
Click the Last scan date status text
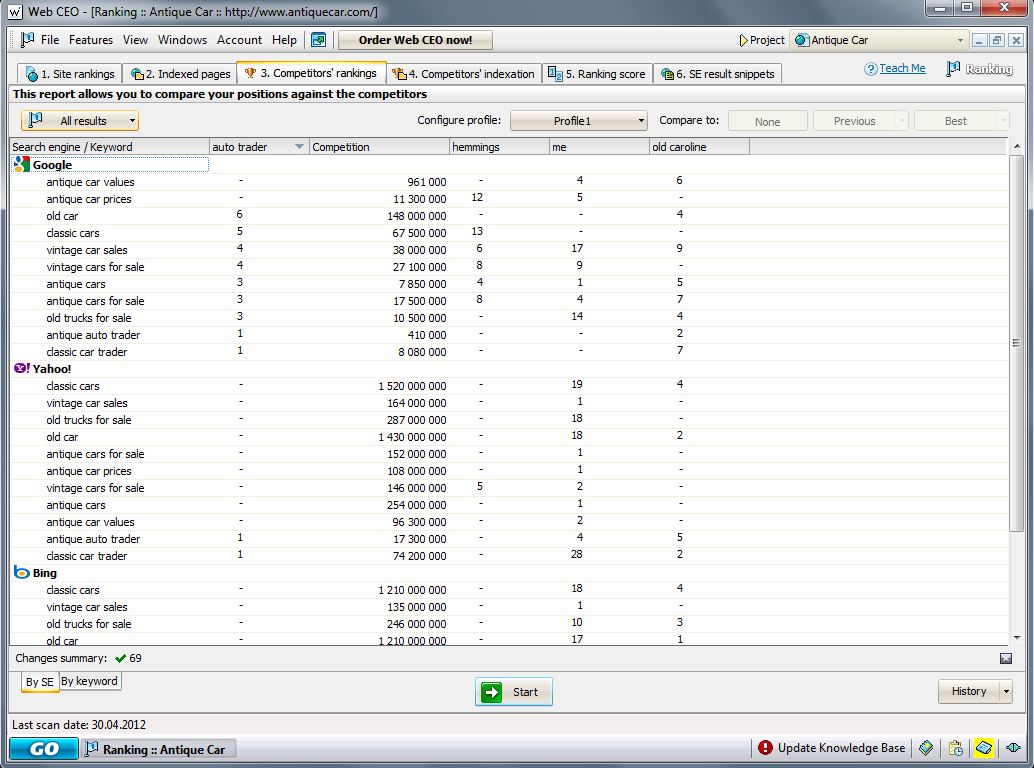pyautogui.click(x=78, y=724)
